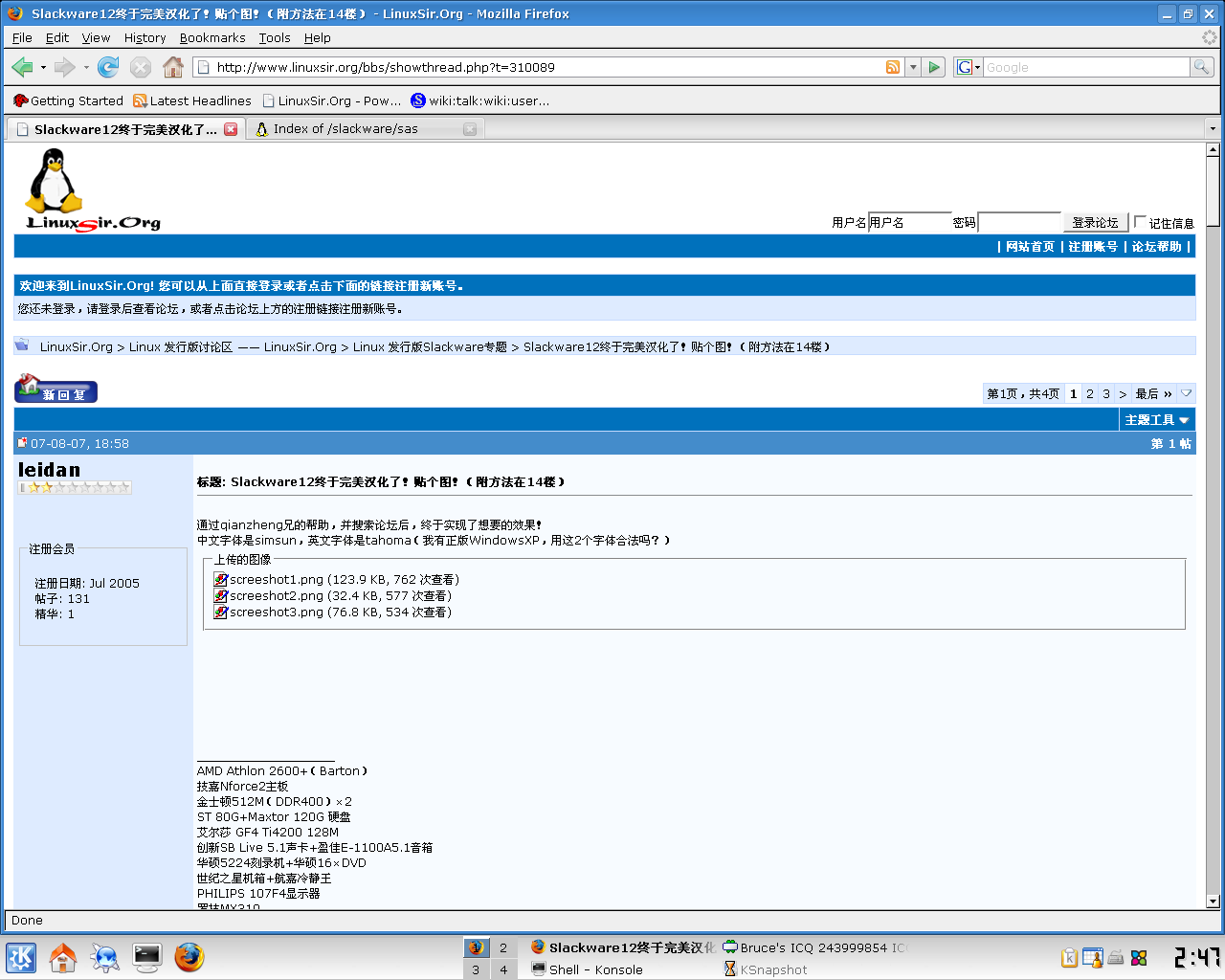Launch Konqueror from the KDE panel
This screenshot has height=980, width=1225.
[105, 957]
